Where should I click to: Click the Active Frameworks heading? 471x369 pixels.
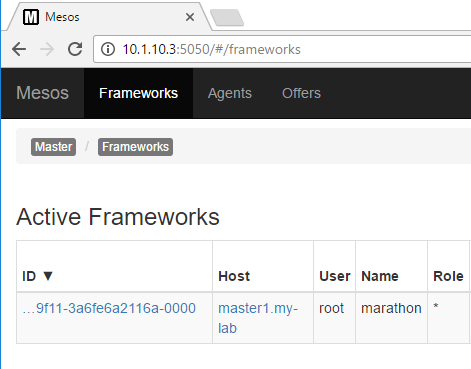point(118,217)
